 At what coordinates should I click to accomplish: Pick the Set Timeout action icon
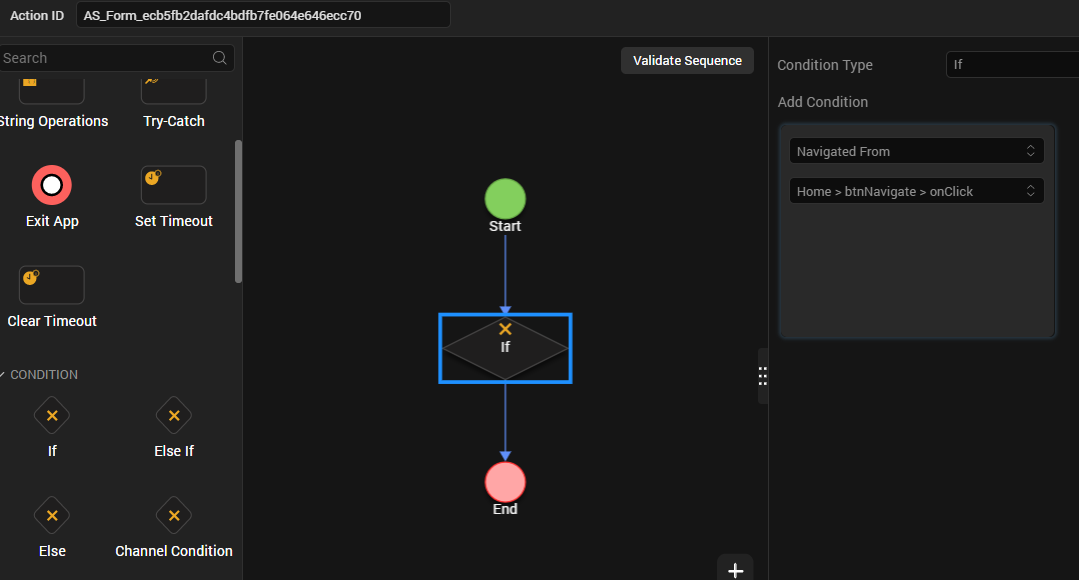(173, 185)
